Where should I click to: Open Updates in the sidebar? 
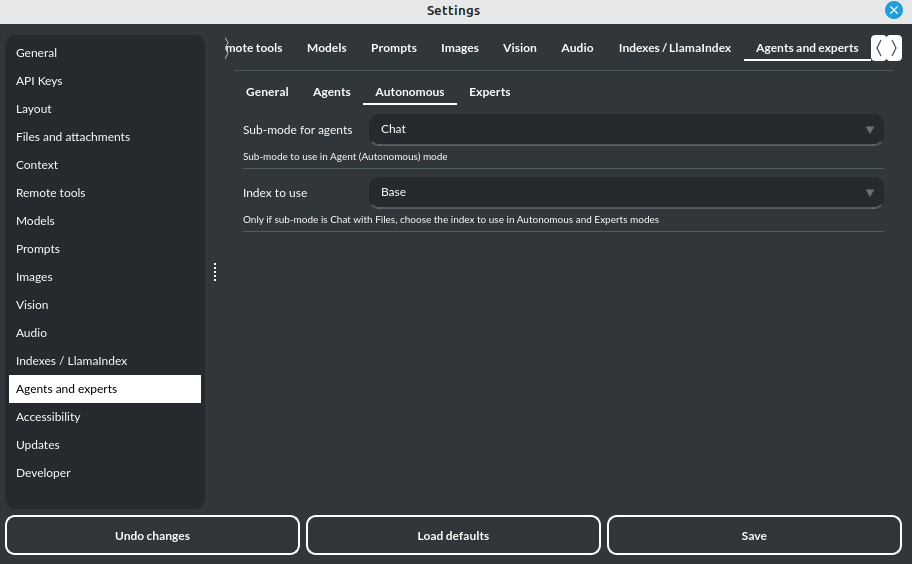(x=105, y=445)
